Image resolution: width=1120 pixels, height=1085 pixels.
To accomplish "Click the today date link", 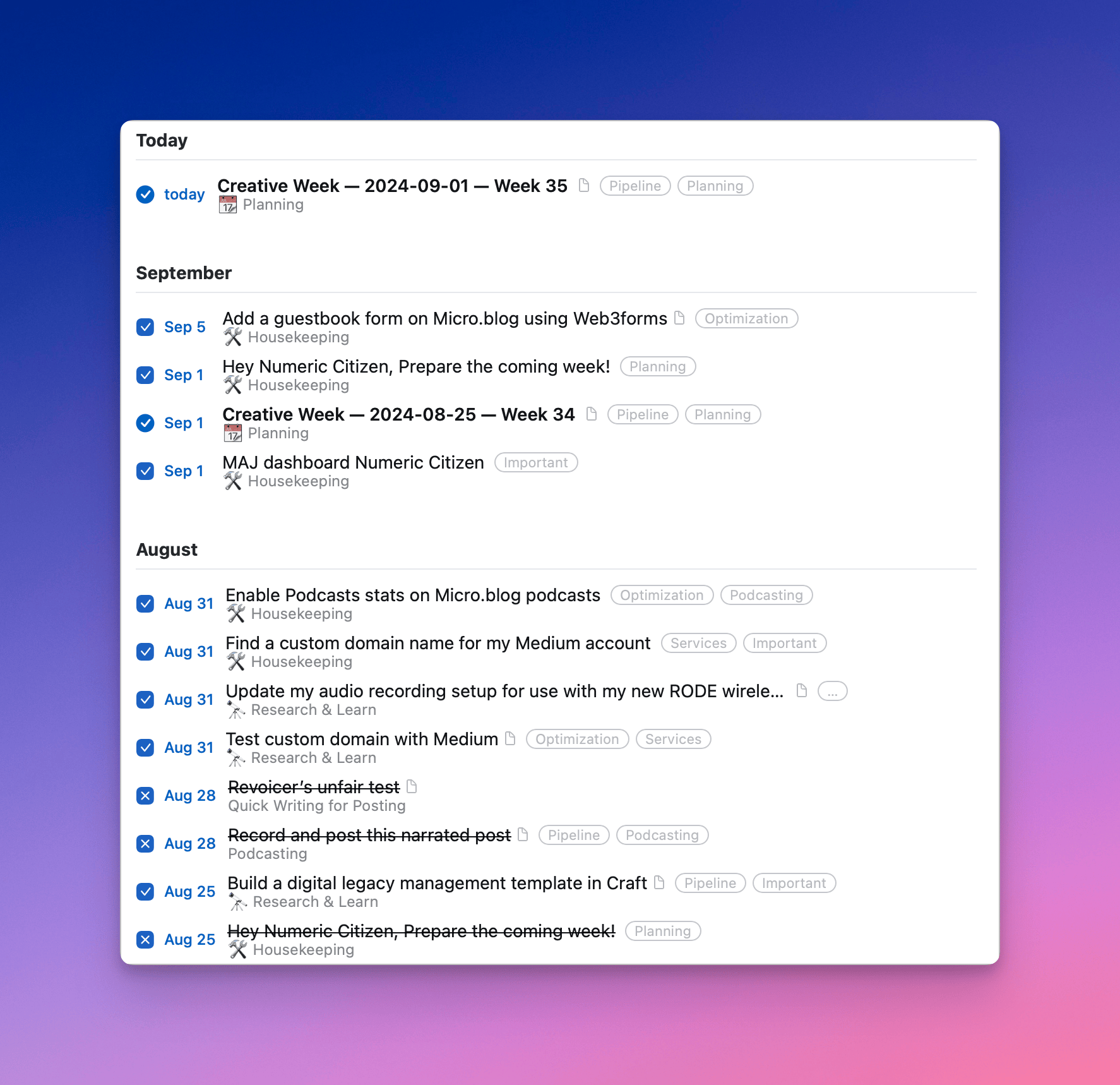I will 184,195.
